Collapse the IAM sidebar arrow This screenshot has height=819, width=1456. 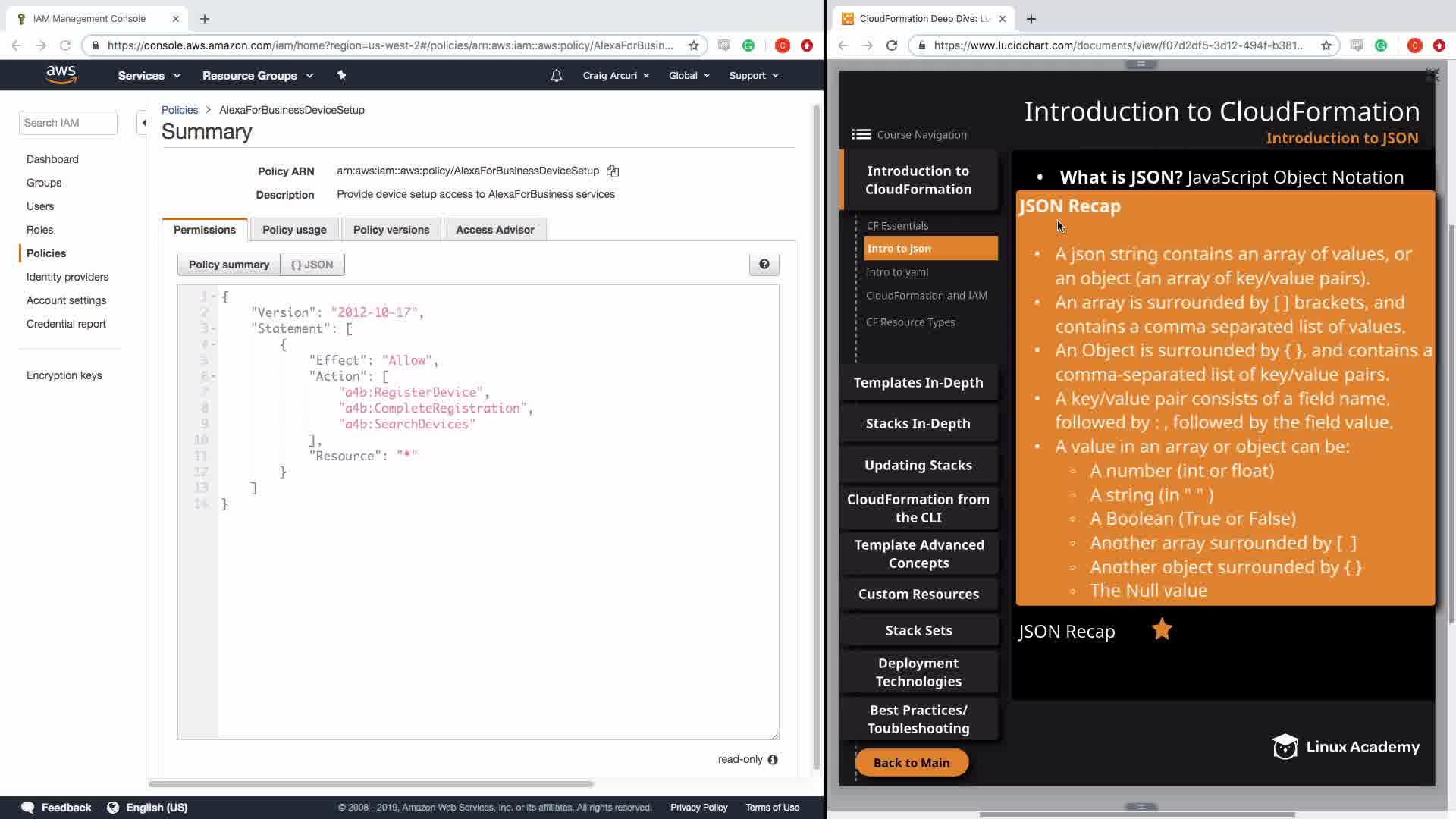pyautogui.click(x=143, y=123)
